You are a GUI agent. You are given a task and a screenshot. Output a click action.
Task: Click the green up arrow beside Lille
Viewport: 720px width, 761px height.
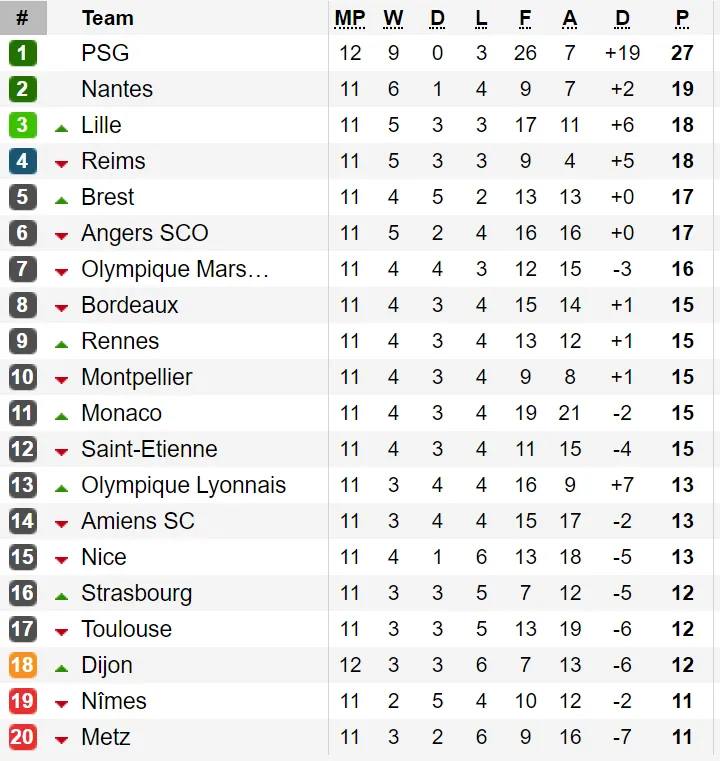click(62, 127)
